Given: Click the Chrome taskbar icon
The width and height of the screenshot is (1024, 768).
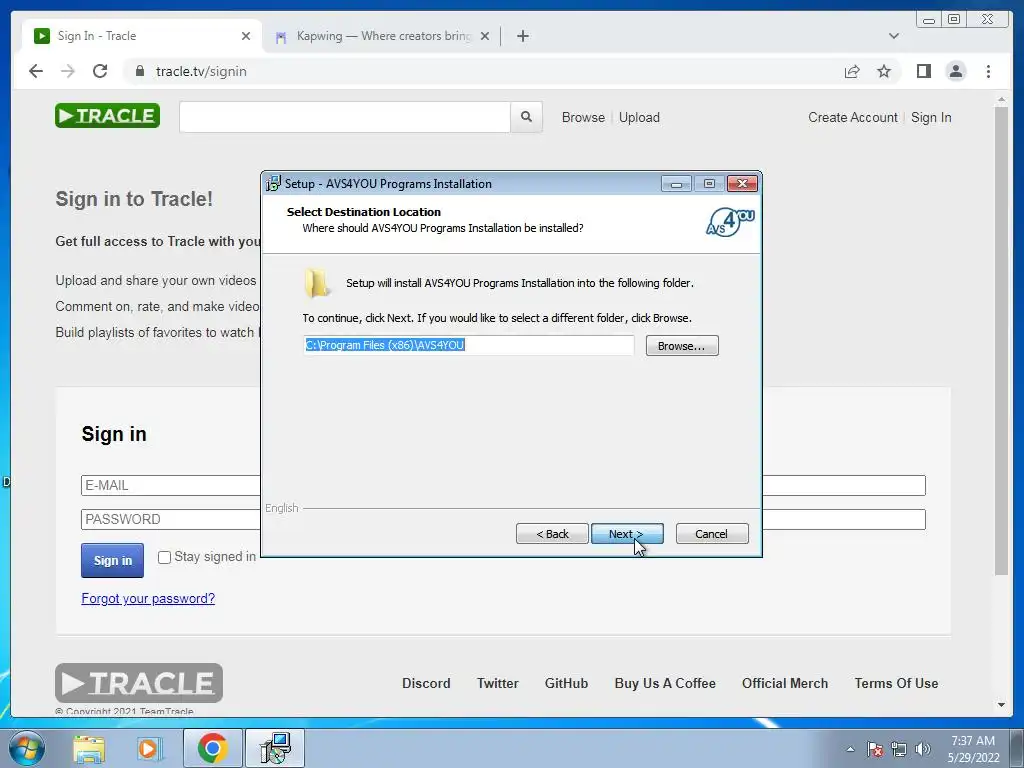Looking at the screenshot, I should (x=212, y=748).
